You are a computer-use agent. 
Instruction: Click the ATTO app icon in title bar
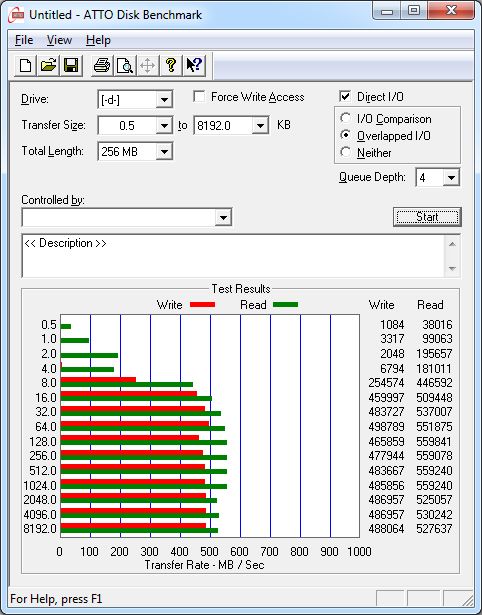pyautogui.click(x=16, y=15)
